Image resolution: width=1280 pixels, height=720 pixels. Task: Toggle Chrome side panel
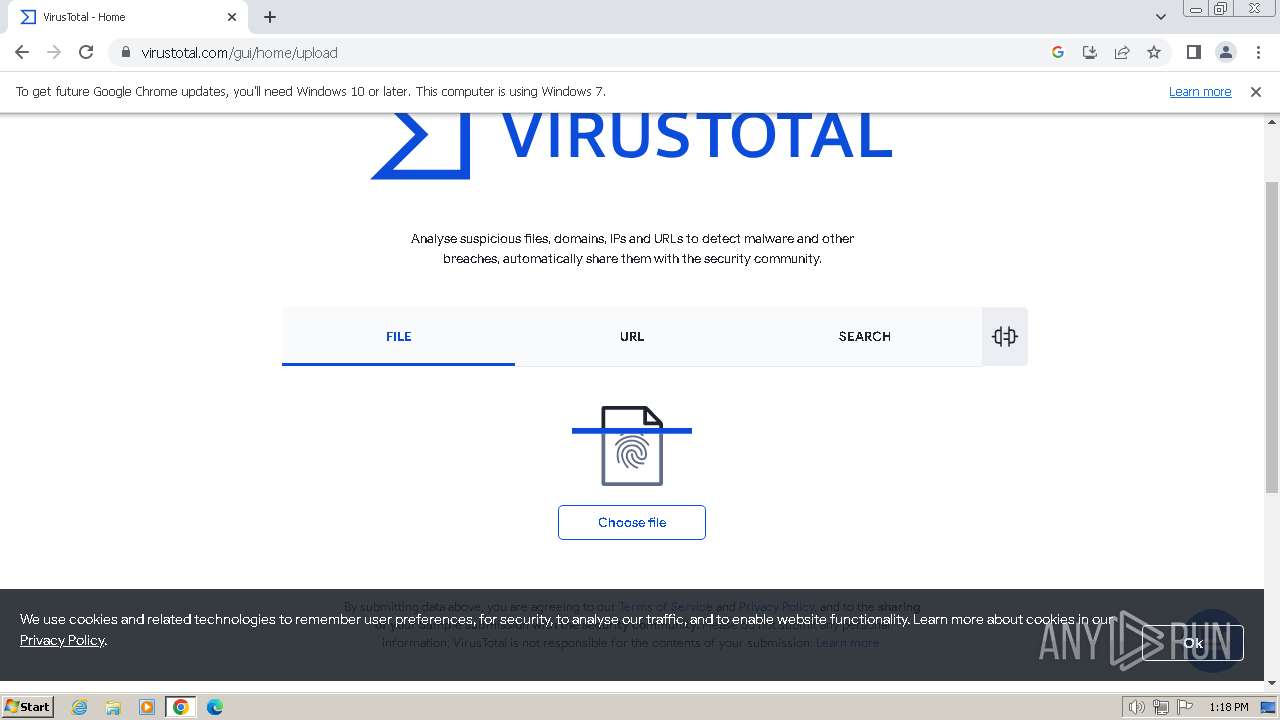click(1193, 52)
